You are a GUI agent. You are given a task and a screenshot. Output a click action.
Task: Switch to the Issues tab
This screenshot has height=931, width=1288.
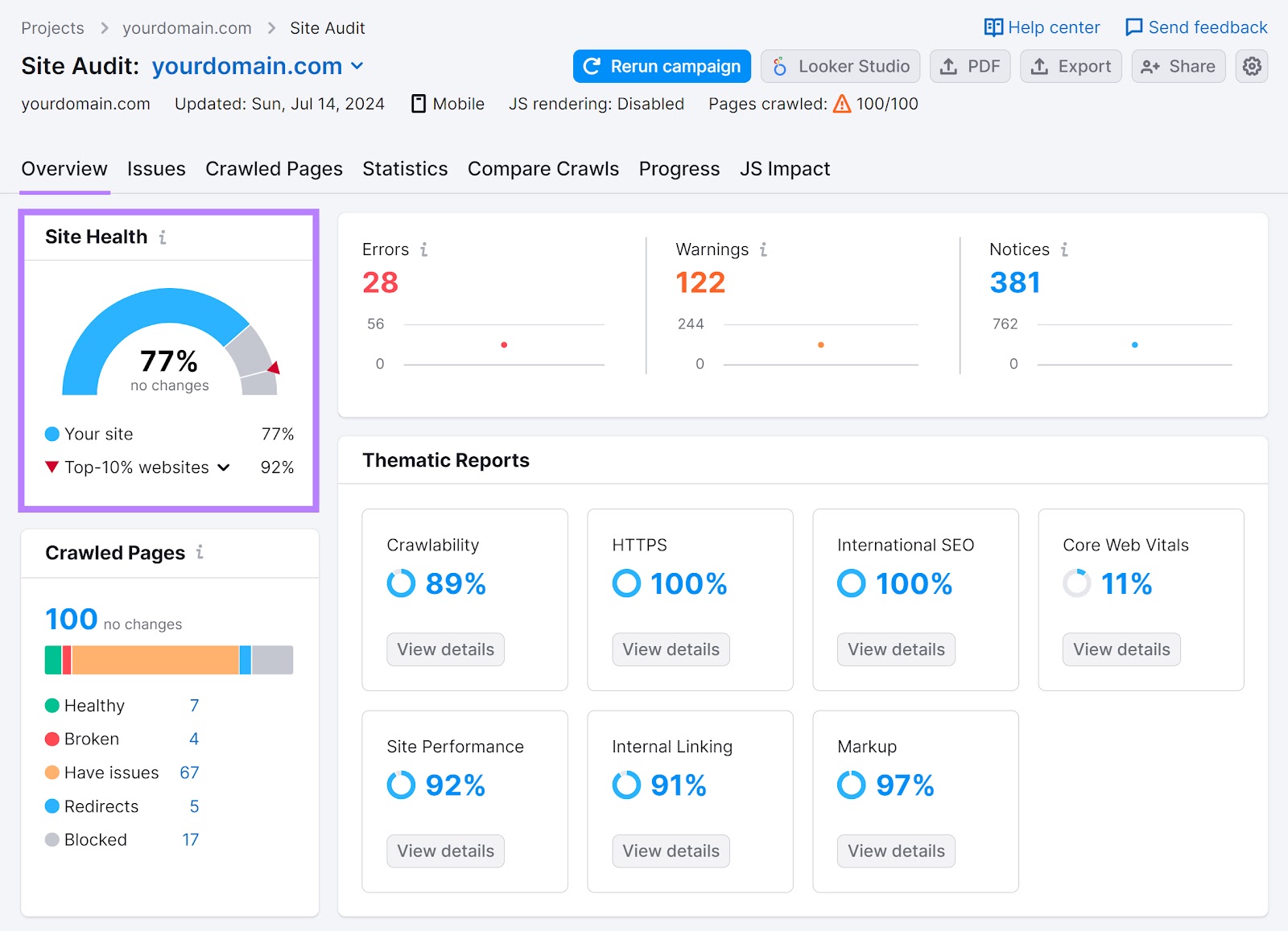[155, 169]
